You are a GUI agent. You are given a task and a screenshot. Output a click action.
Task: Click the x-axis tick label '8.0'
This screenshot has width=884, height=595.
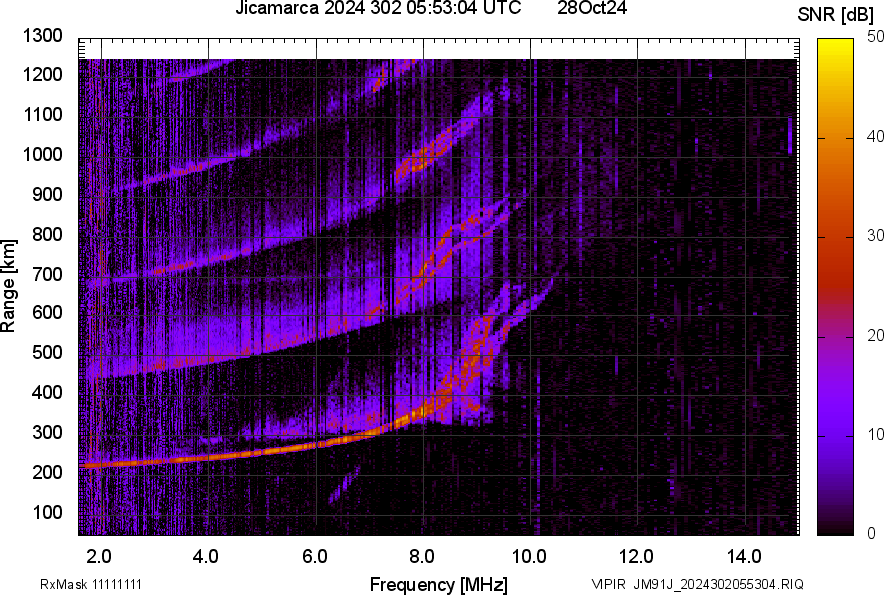point(422,557)
